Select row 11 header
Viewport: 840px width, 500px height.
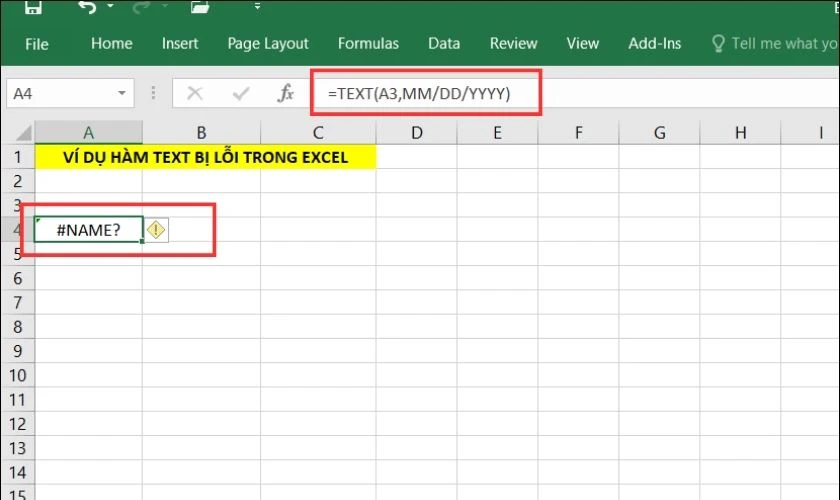[18, 400]
